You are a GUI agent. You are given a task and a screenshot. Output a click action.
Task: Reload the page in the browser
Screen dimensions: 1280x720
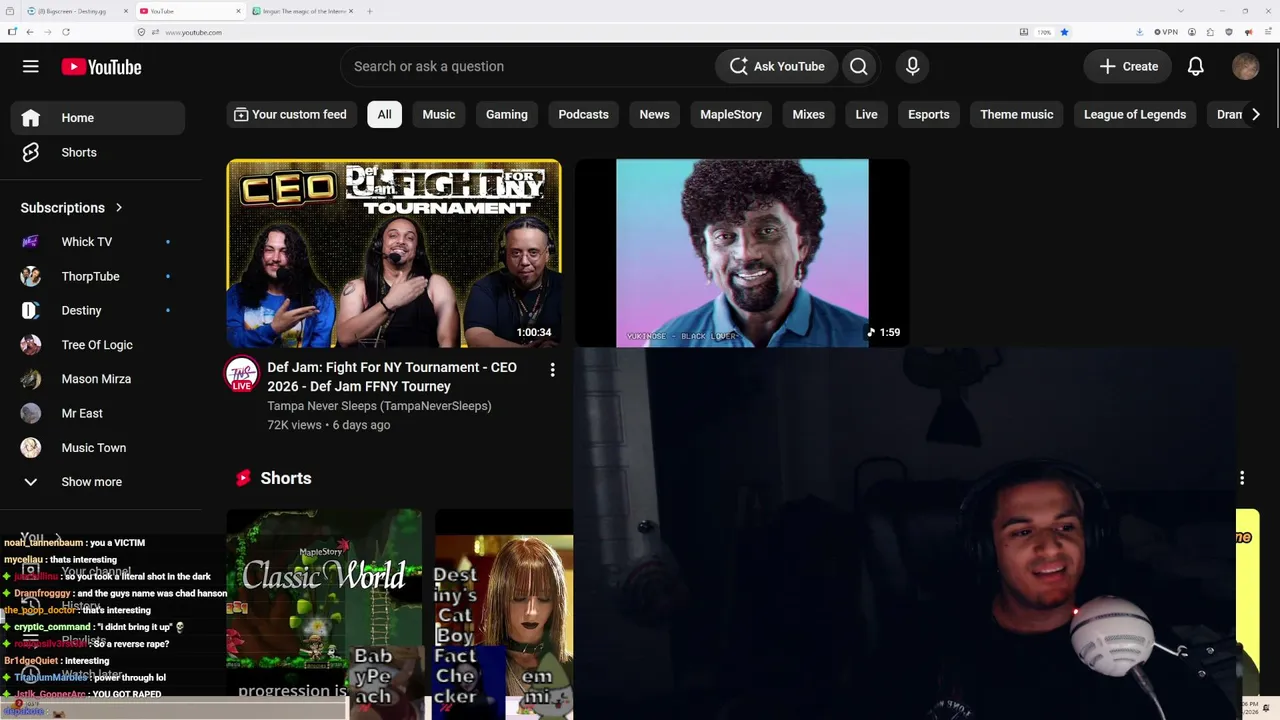(64, 32)
